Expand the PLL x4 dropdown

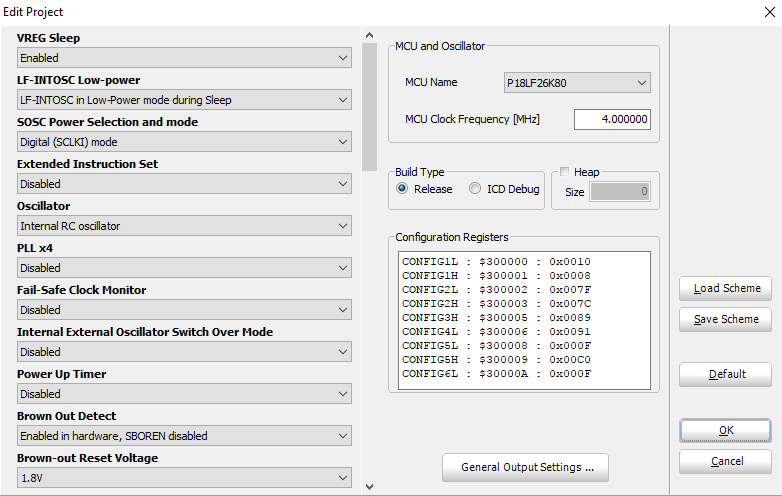click(x=184, y=268)
